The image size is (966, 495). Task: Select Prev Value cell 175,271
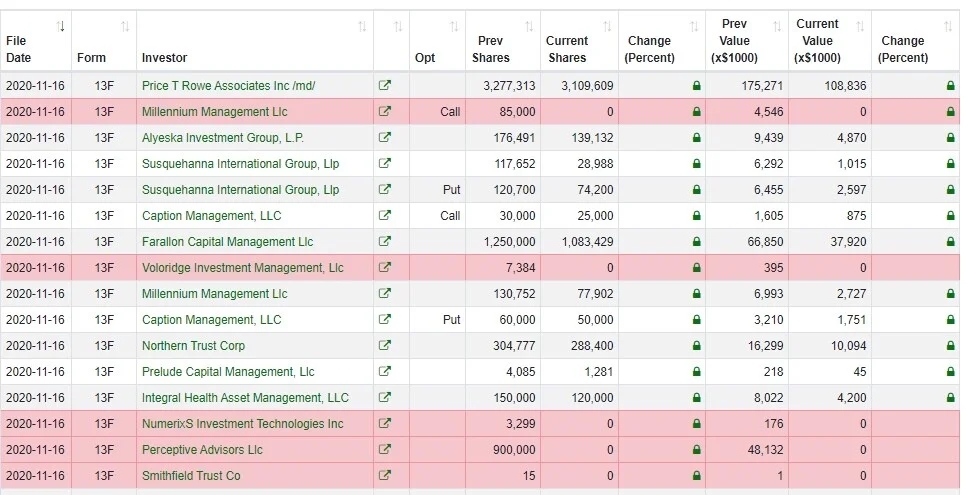point(762,86)
